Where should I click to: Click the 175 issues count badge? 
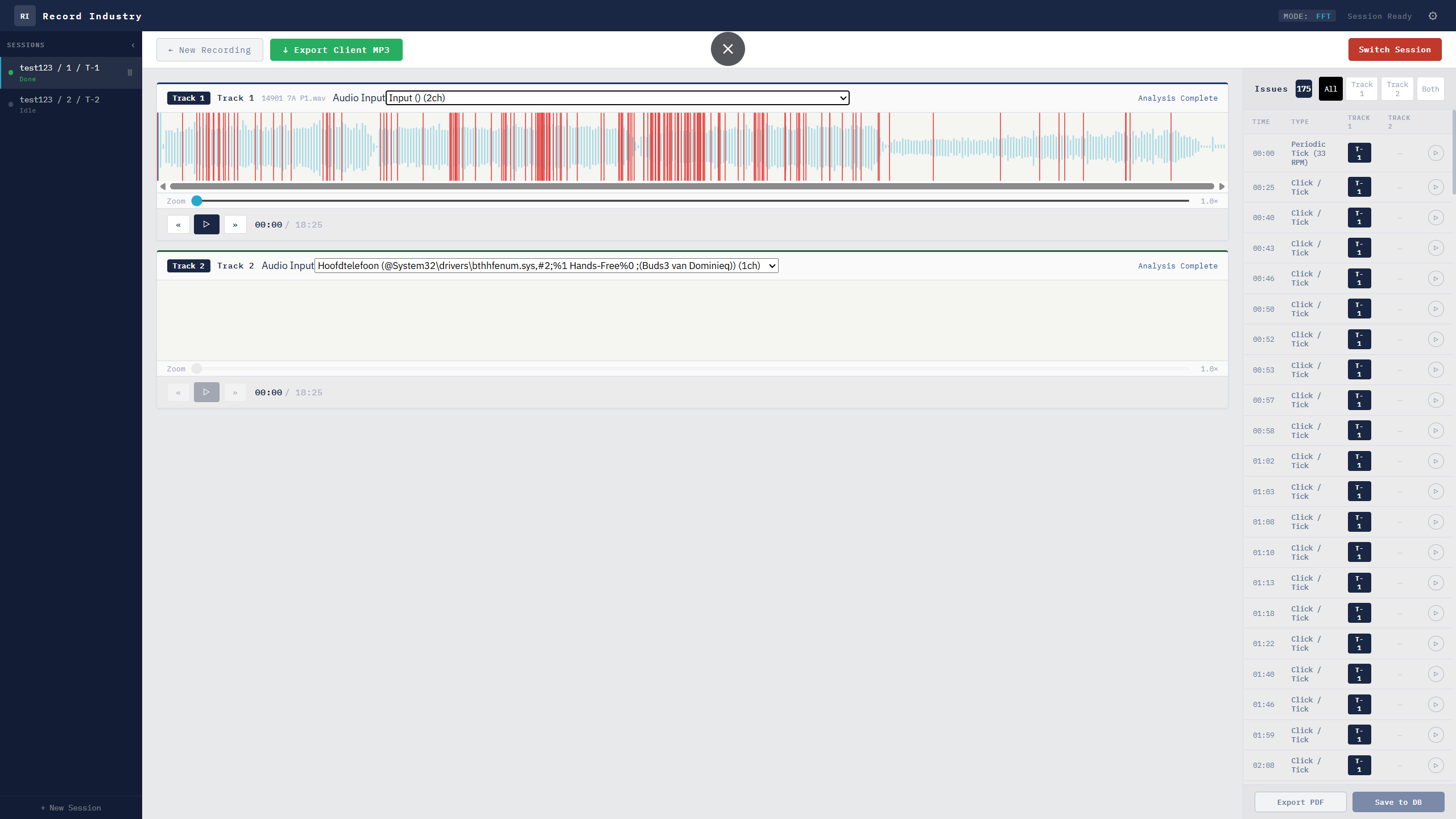pos(1304,89)
